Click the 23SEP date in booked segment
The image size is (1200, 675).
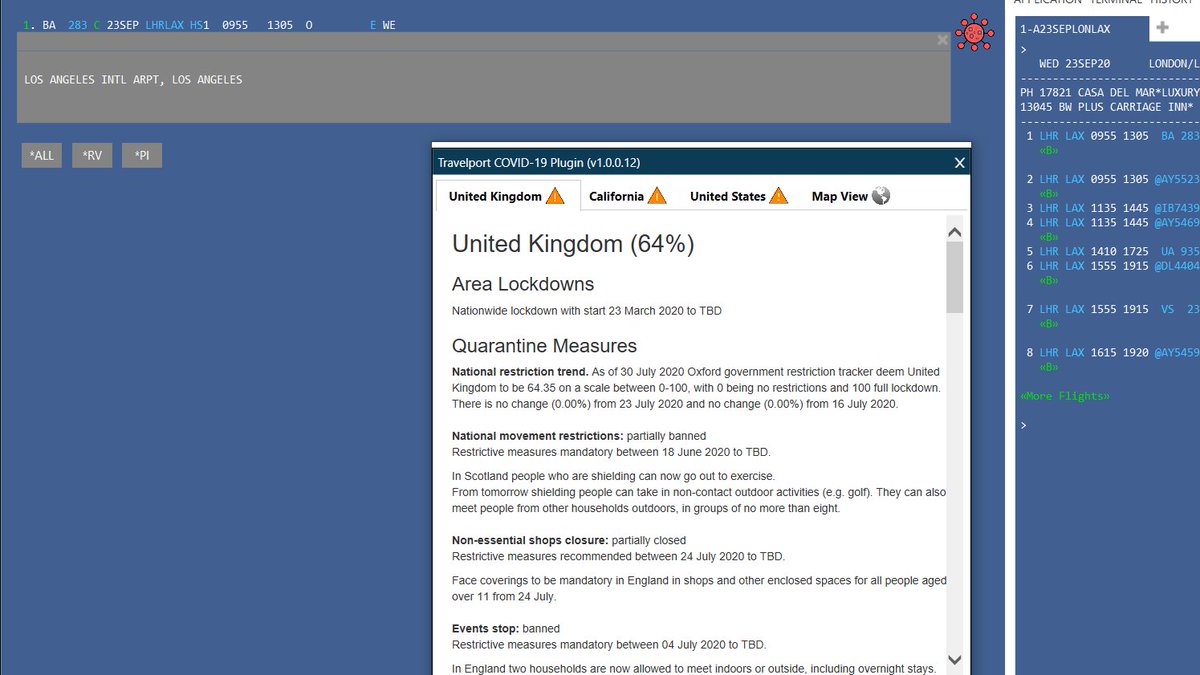(123, 25)
